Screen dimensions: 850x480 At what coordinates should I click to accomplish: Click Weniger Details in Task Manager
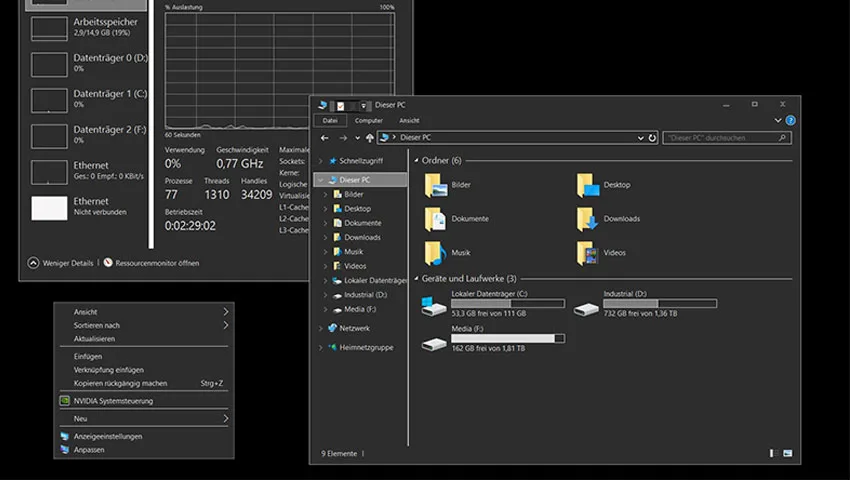pos(61,263)
